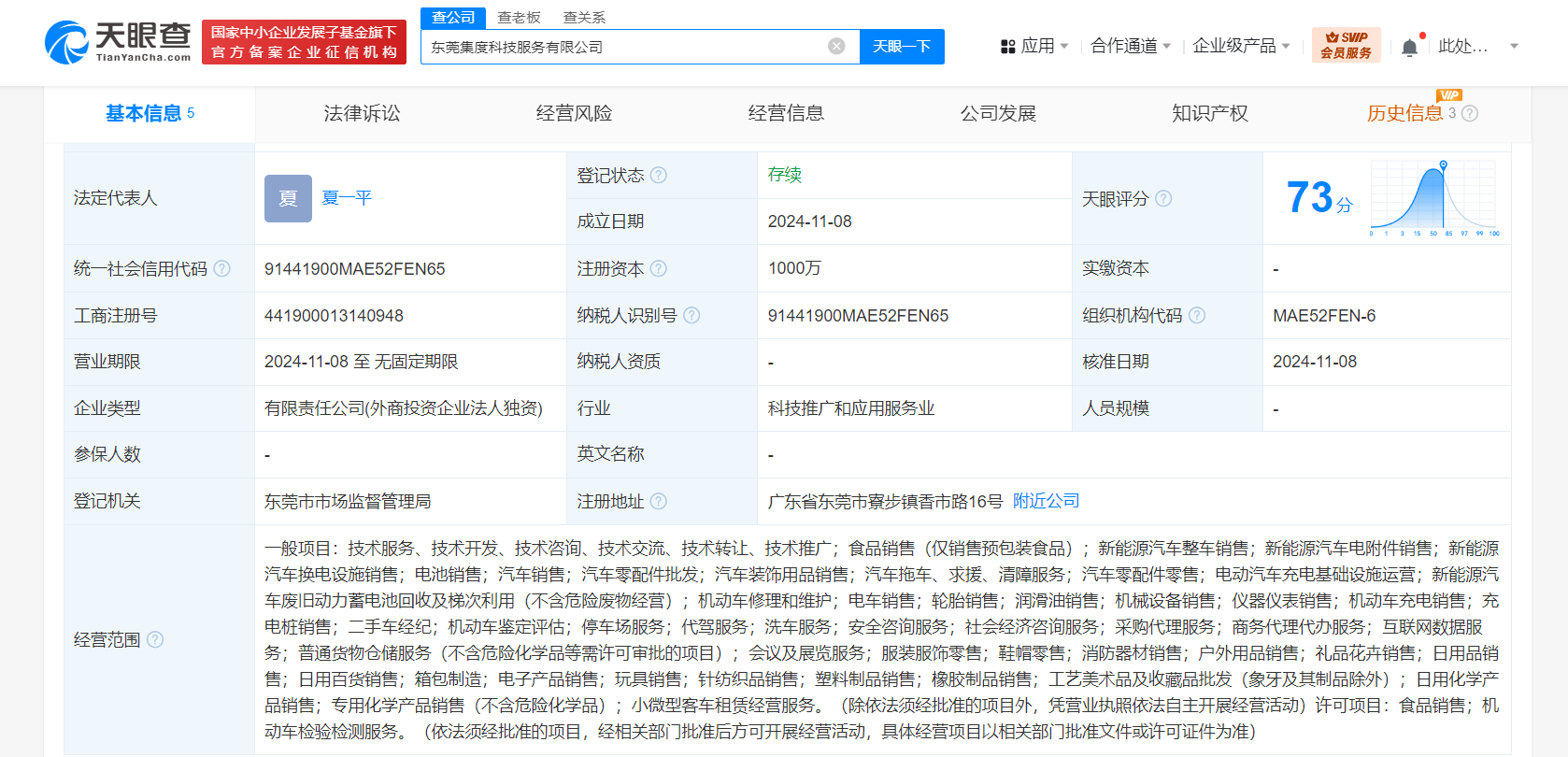
Task: Clear the search box text
Action: pyautogui.click(x=836, y=47)
